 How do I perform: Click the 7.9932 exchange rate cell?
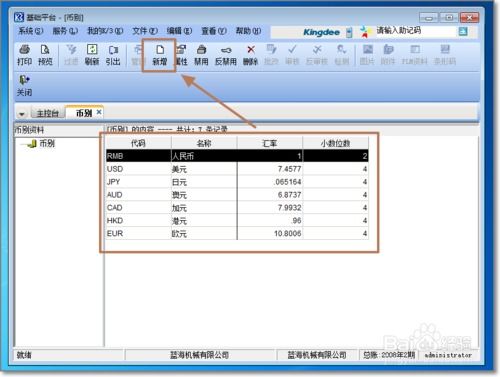click(270, 208)
